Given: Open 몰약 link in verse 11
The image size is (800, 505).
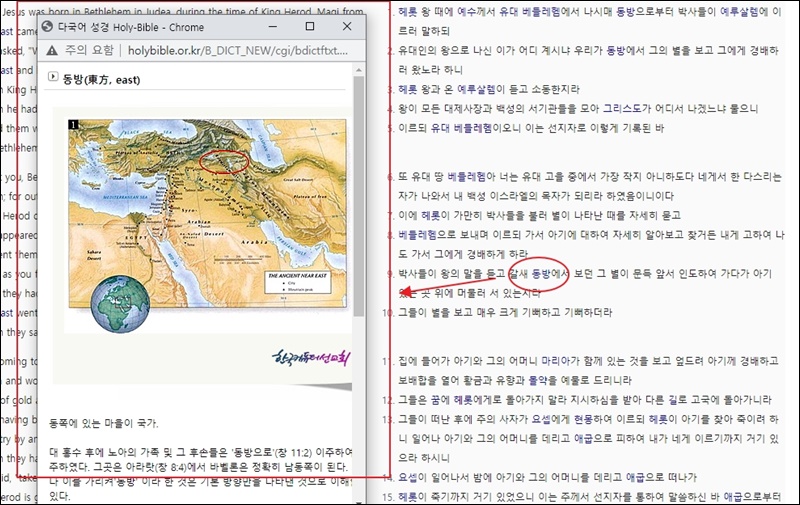Looking at the screenshot, I should 538,381.
